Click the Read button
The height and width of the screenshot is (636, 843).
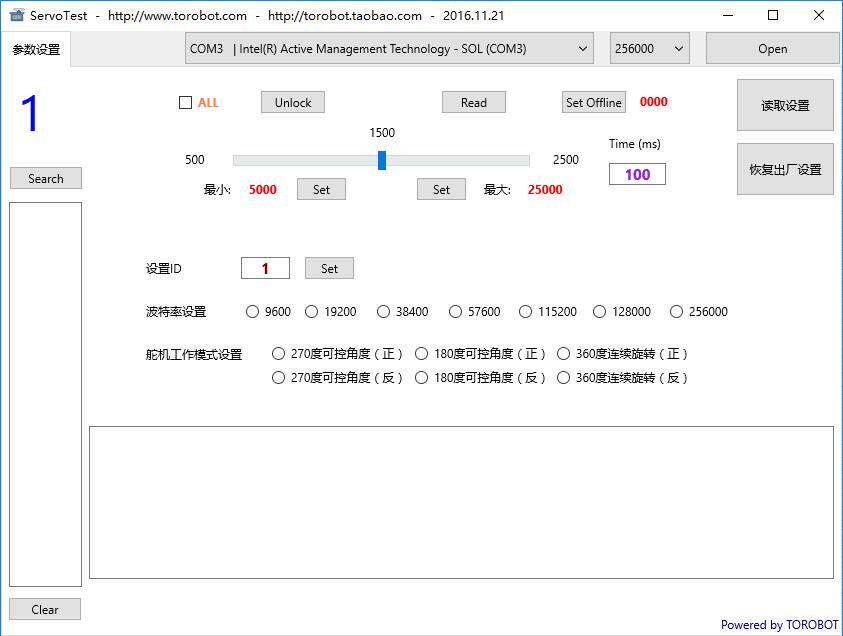(x=474, y=103)
